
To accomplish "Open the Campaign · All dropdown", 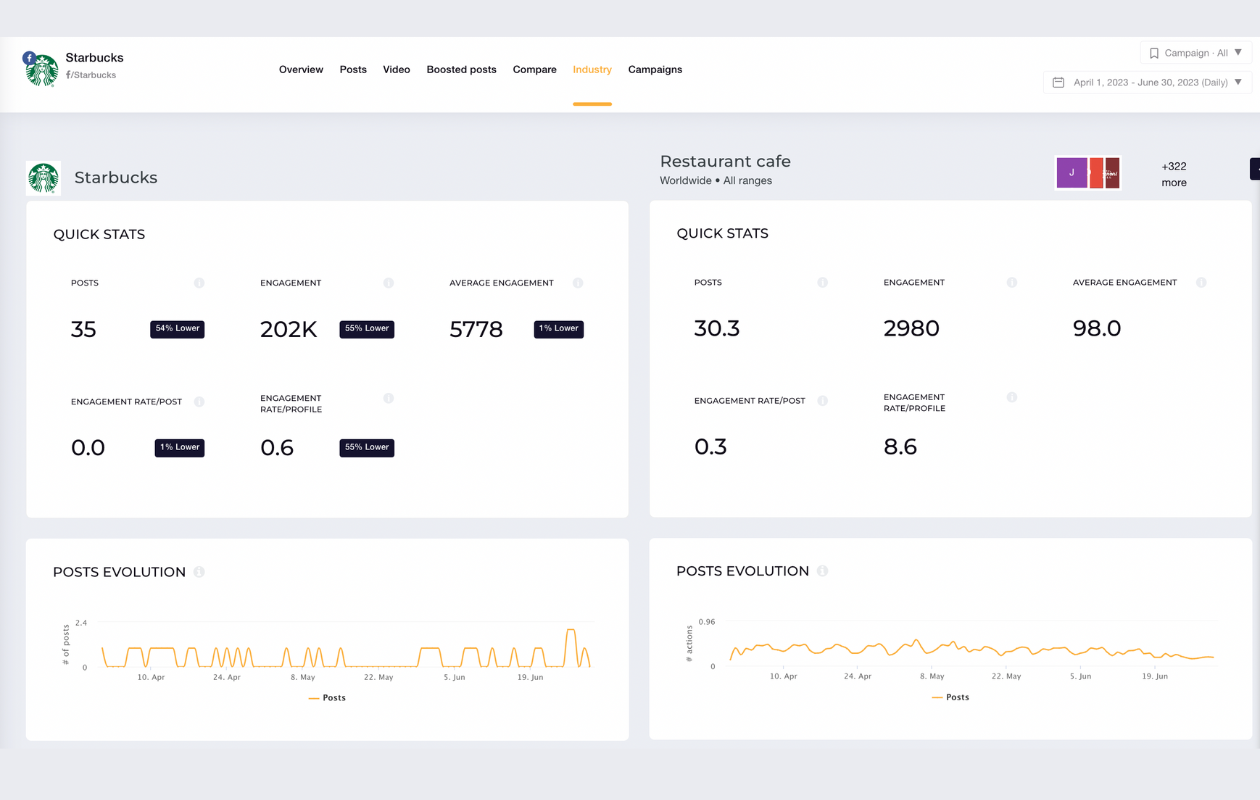I will 1195,53.
